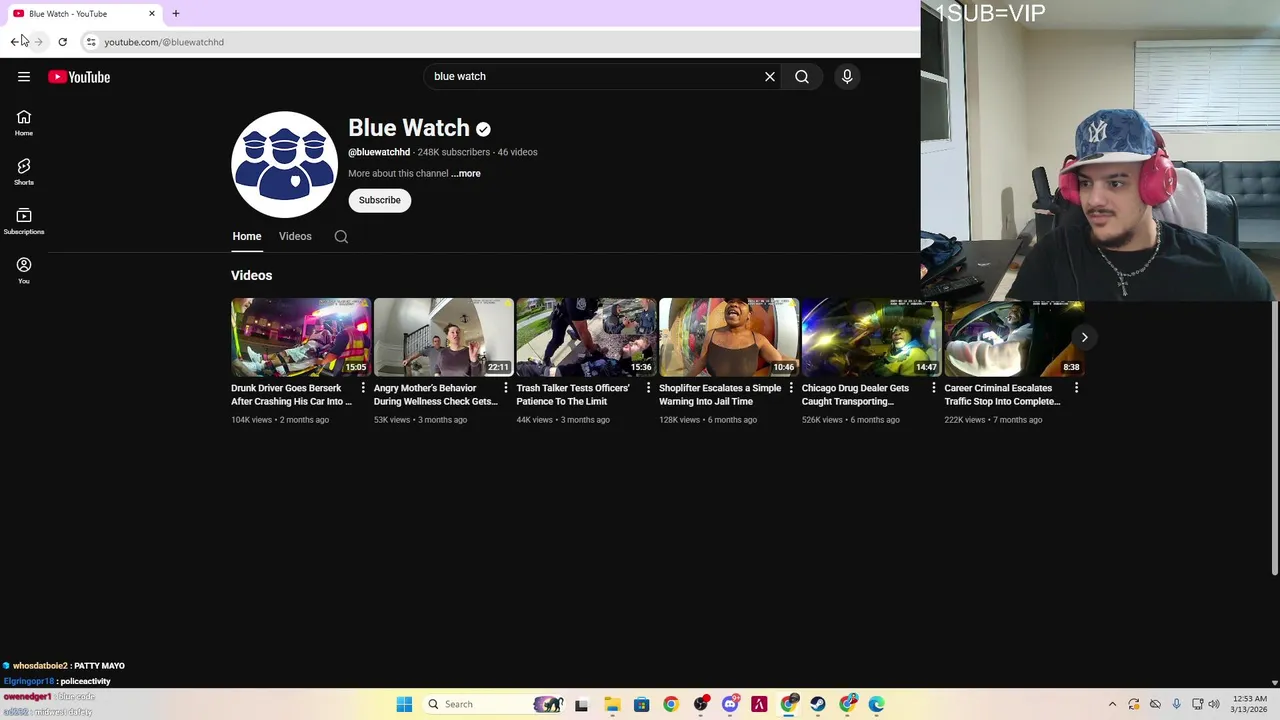Open Chicago Drug Dealer Gets Caught title
Screen dimensions: 1280x720
pos(856,395)
